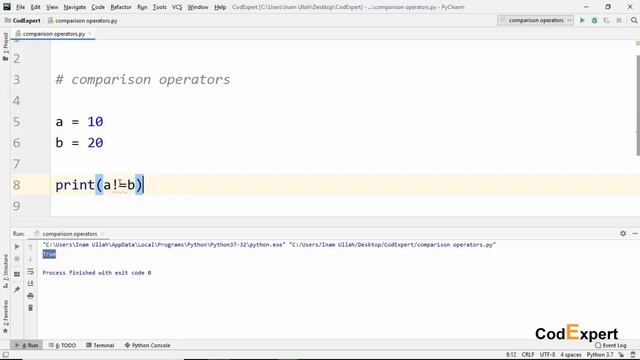Select Python 3.7 interpreter in status bar

tap(600, 355)
